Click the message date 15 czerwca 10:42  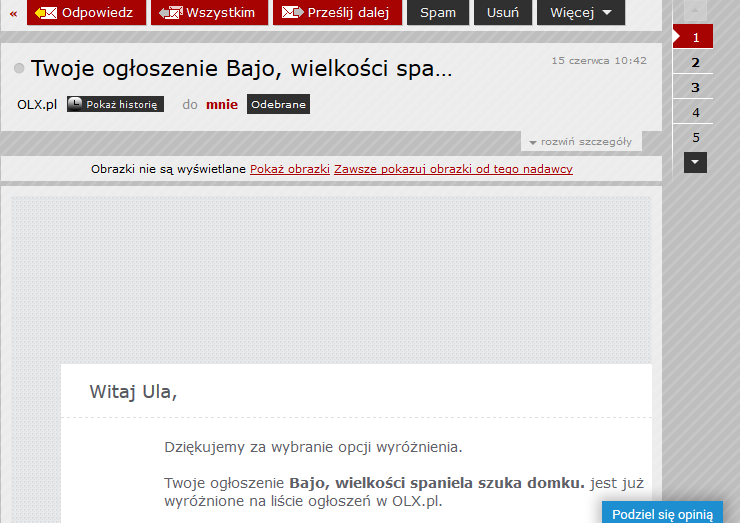point(599,60)
